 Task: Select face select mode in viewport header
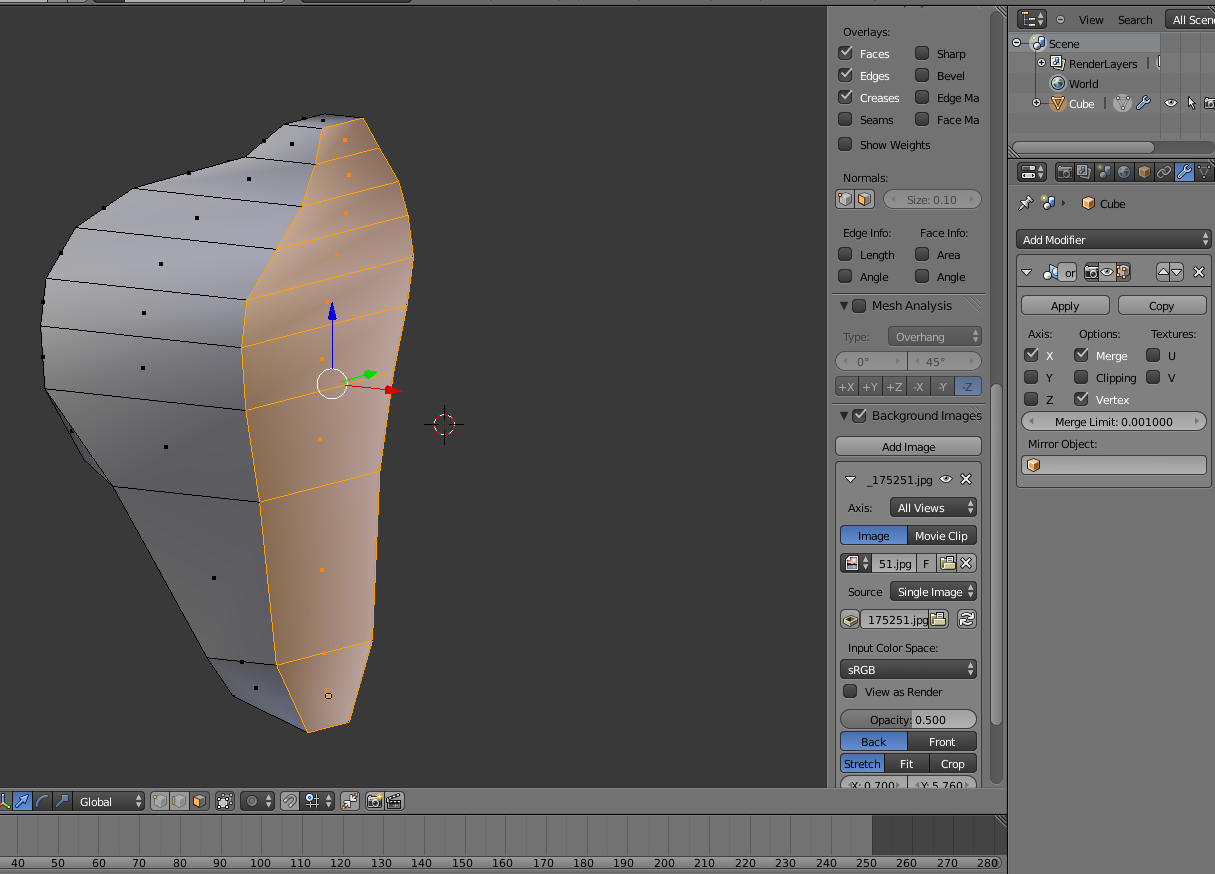tap(200, 801)
